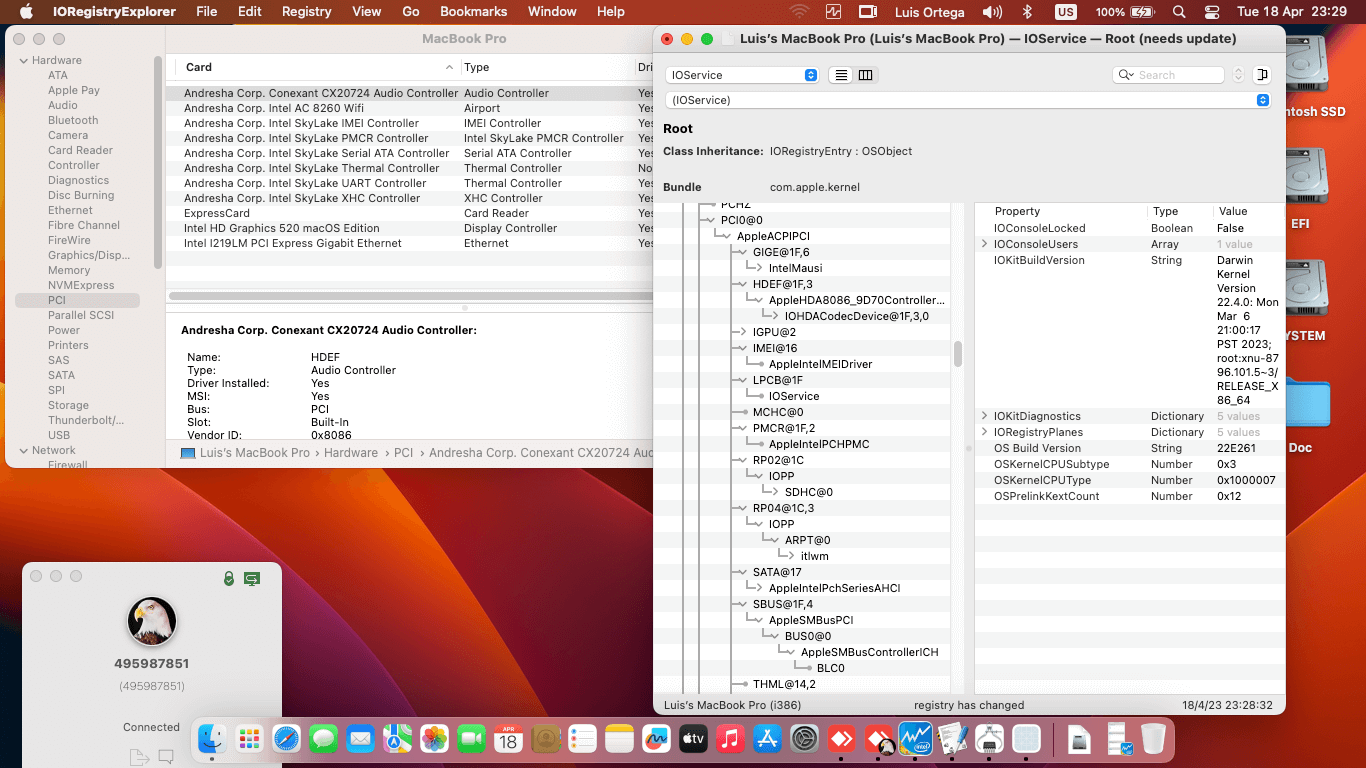Viewport: 1366px width, 768px height.
Task: Expand the IOKitDiagnostics property
Action: point(984,416)
